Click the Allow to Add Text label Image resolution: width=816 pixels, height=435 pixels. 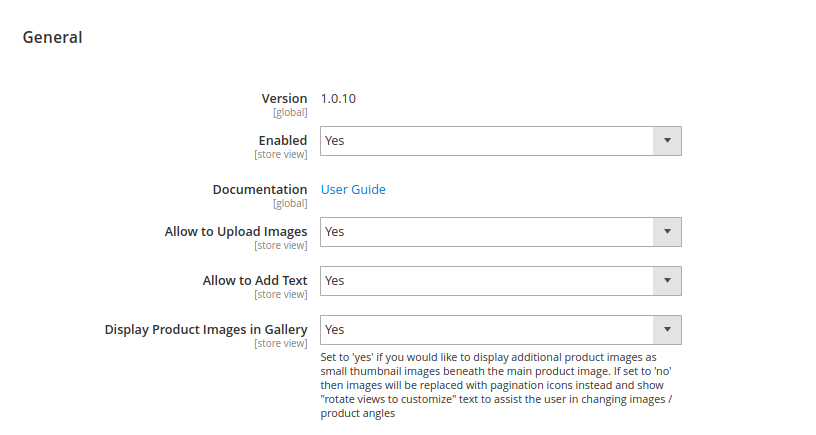255,280
